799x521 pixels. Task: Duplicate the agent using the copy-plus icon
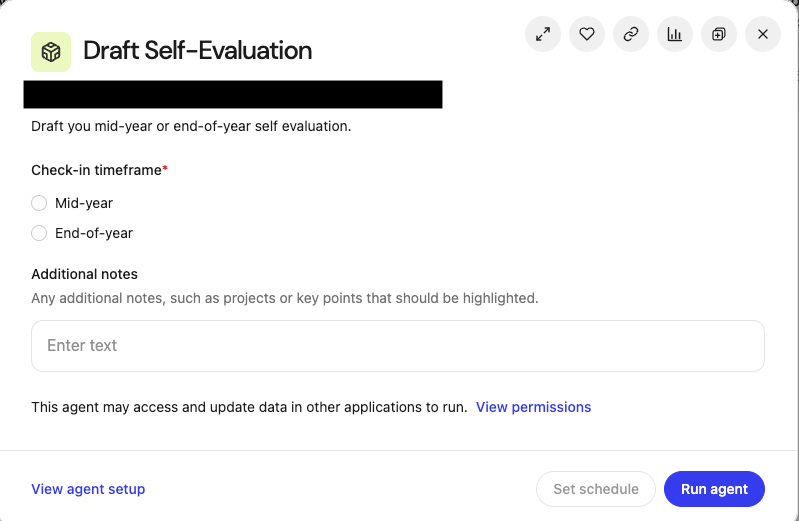(x=719, y=34)
